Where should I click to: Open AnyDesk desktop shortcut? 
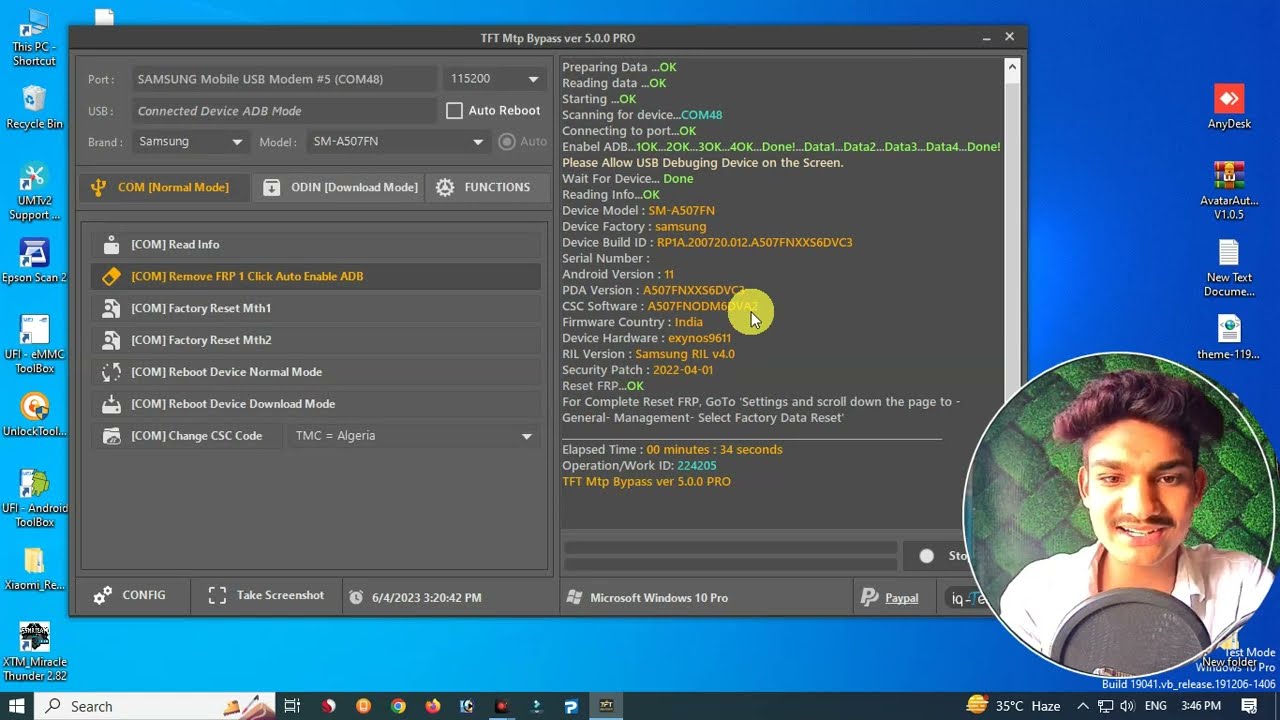point(1229,107)
